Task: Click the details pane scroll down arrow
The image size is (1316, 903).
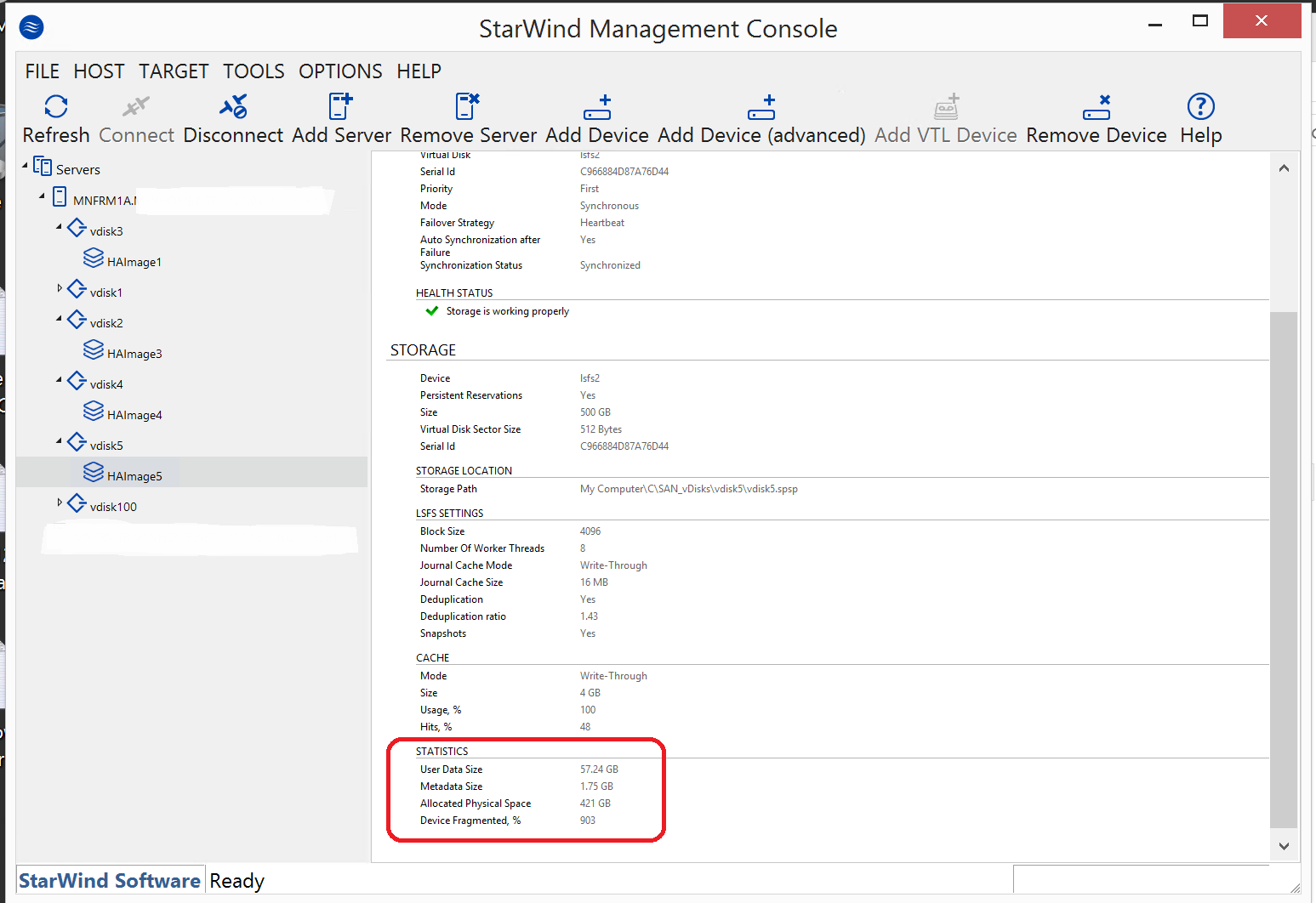Action: pos(1284,846)
